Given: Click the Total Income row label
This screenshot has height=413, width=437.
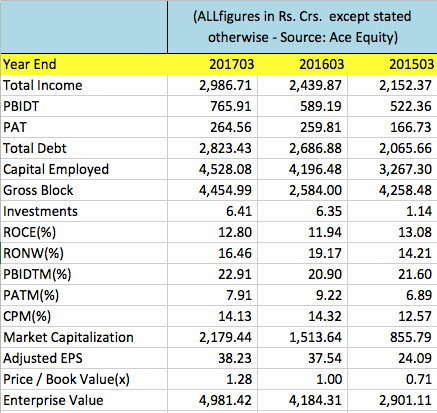Looking at the screenshot, I should click(43, 85).
